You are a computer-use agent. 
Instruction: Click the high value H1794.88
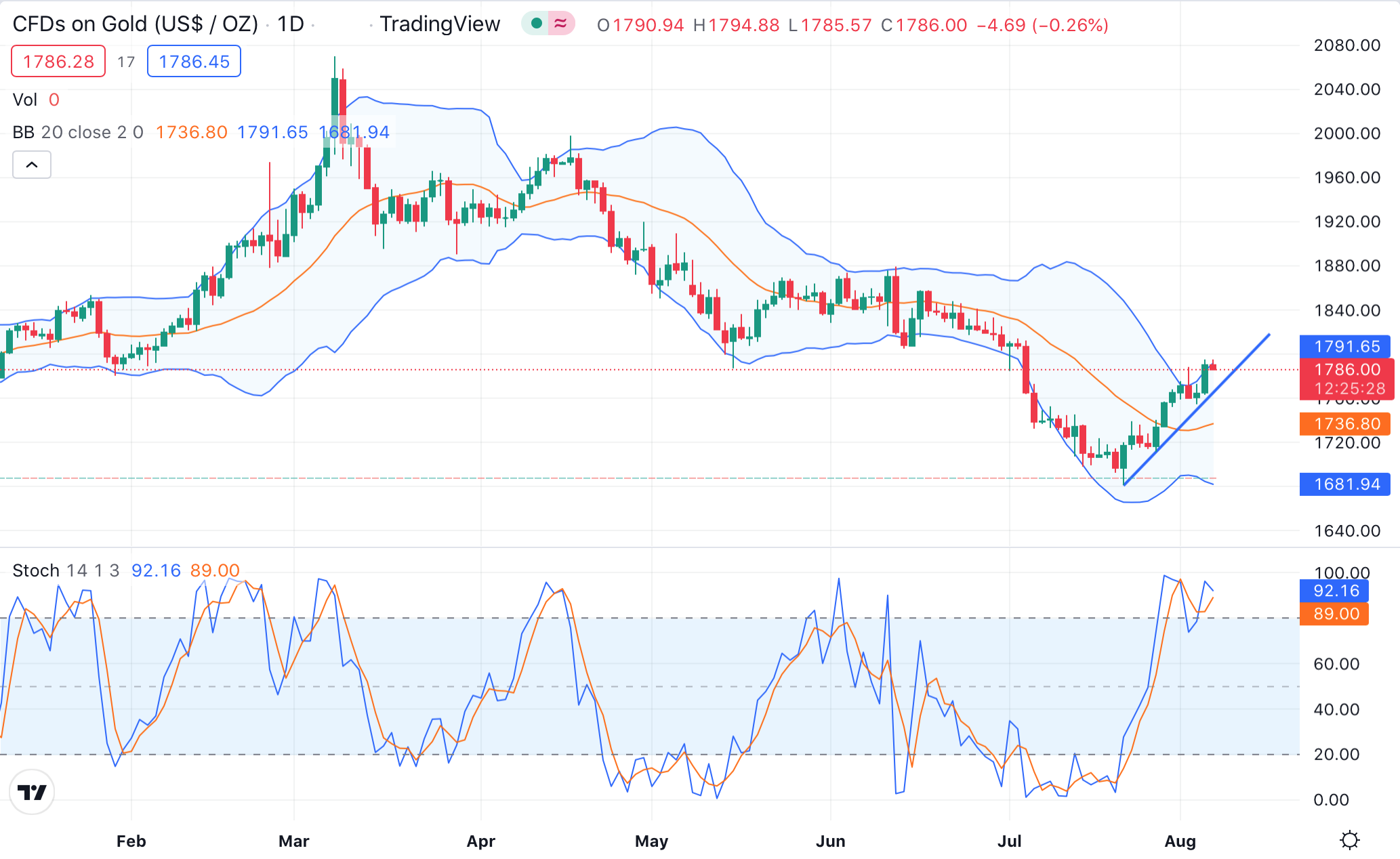tap(737, 25)
